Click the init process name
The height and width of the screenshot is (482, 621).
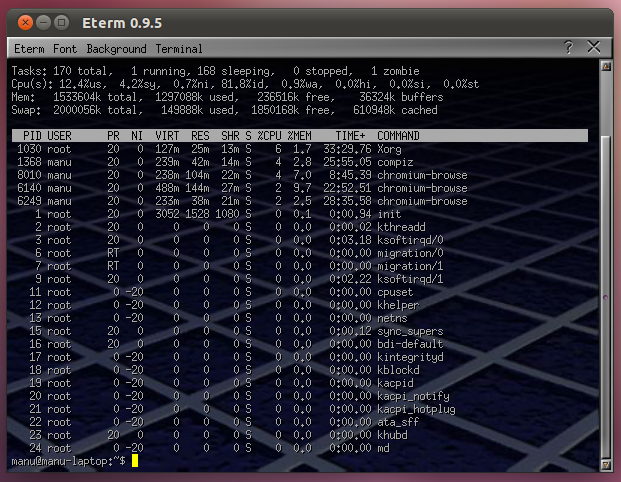pos(389,214)
